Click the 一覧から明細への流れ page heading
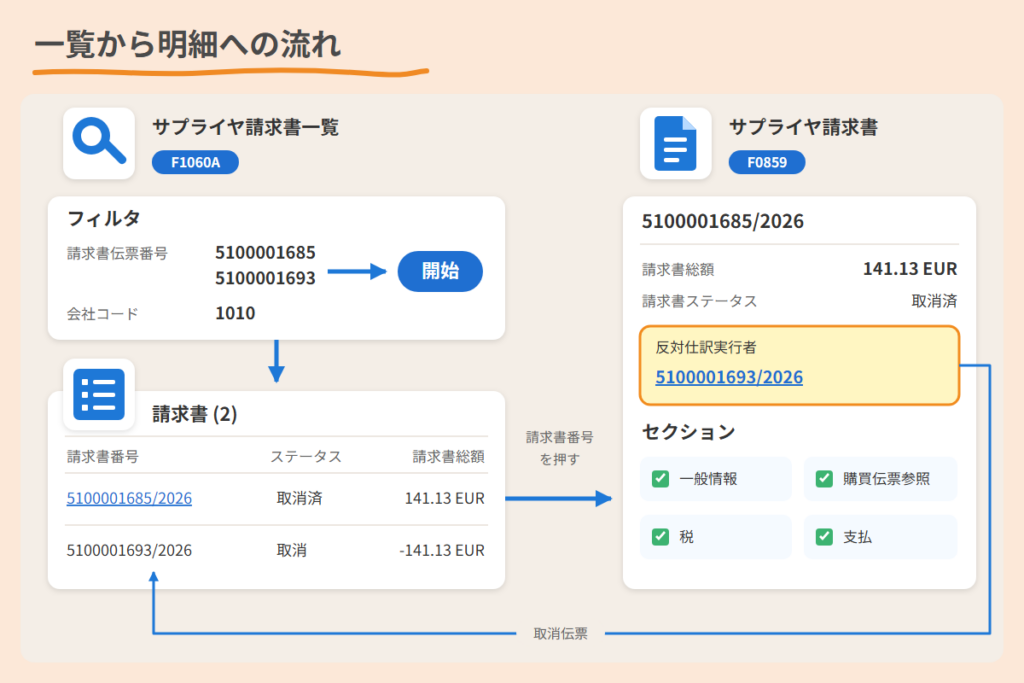The image size is (1024, 683). pos(187,44)
